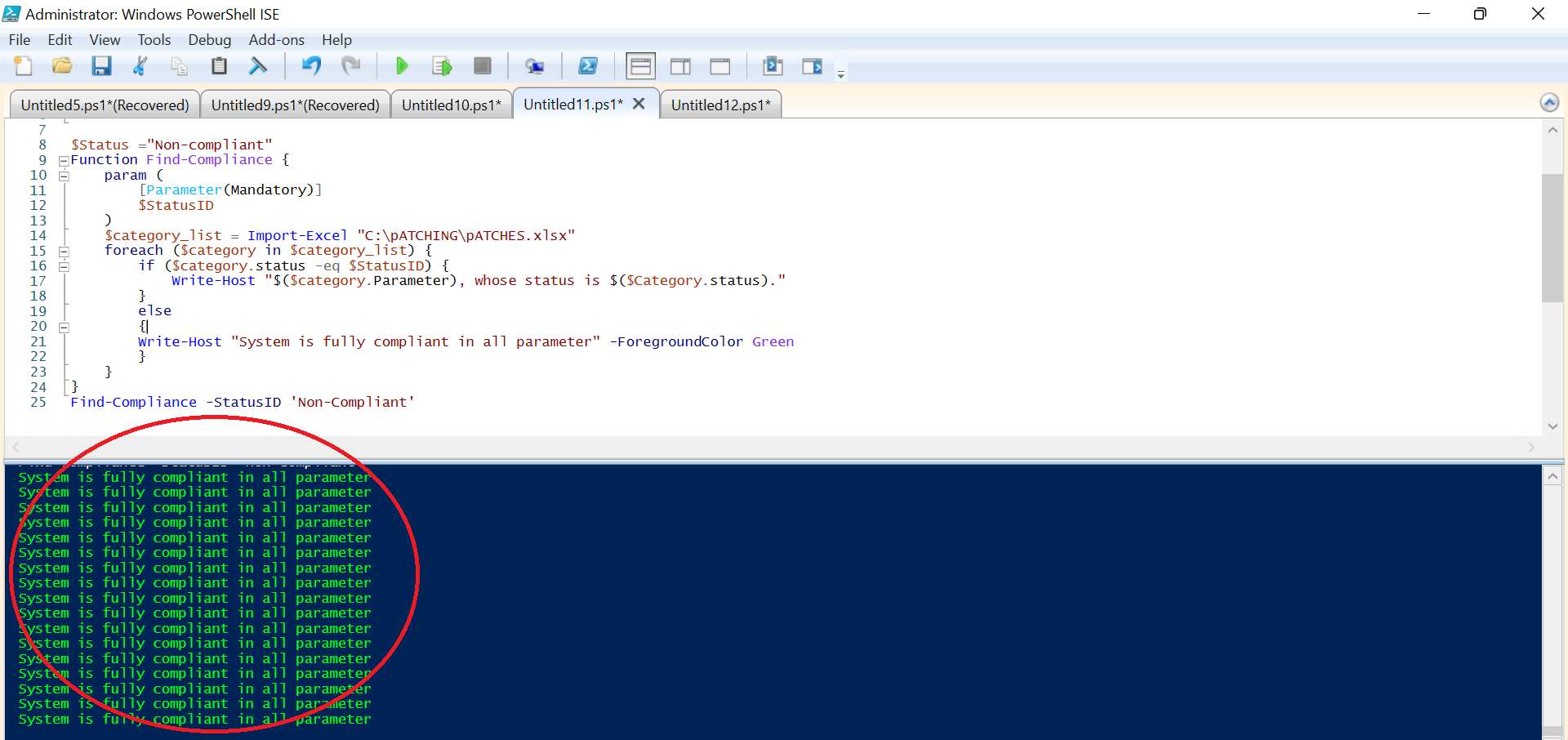Switch to Untitled10.ps1* tab
This screenshot has height=740, width=1568.
[452, 105]
